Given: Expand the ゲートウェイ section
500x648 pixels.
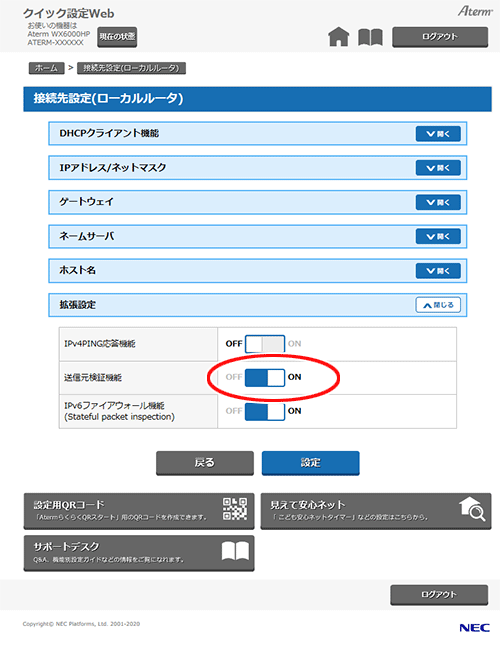Looking at the screenshot, I should 438,202.
